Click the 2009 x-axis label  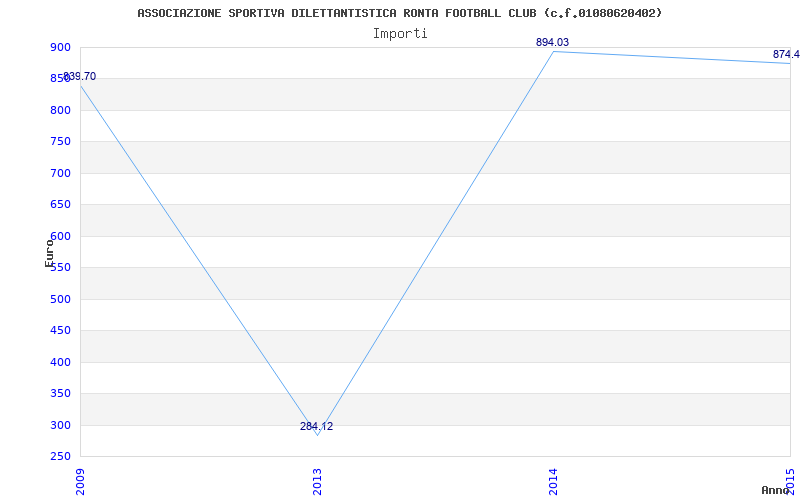point(81,481)
